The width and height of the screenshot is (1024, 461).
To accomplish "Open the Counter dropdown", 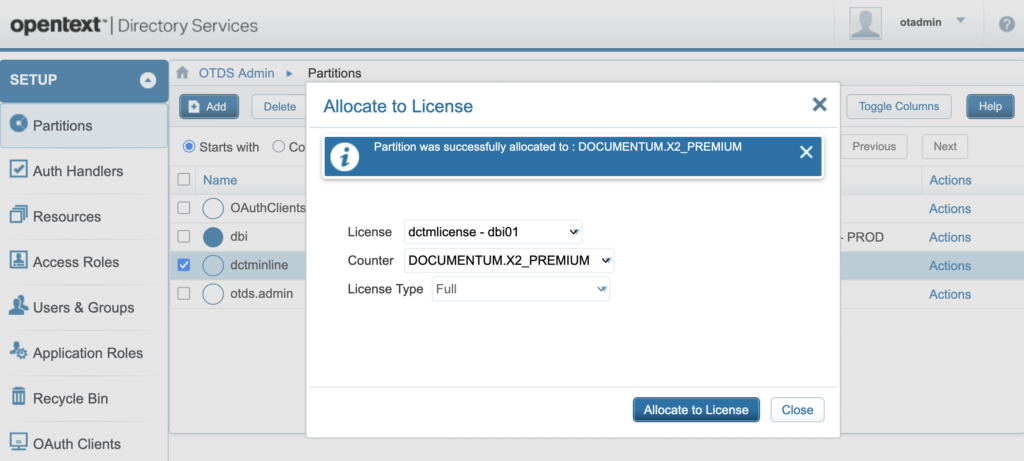I will pyautogui.click(x=508, y=260).
